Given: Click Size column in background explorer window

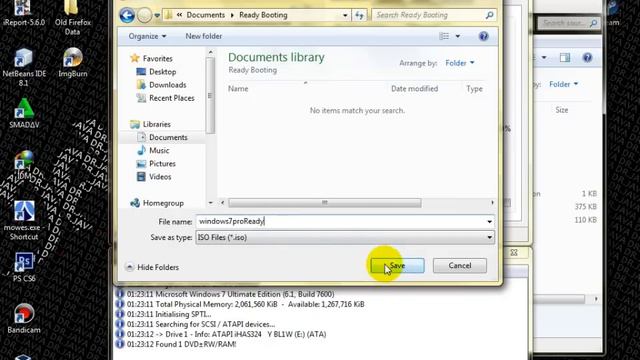Looking at the screenshot, I should point(562,110).
